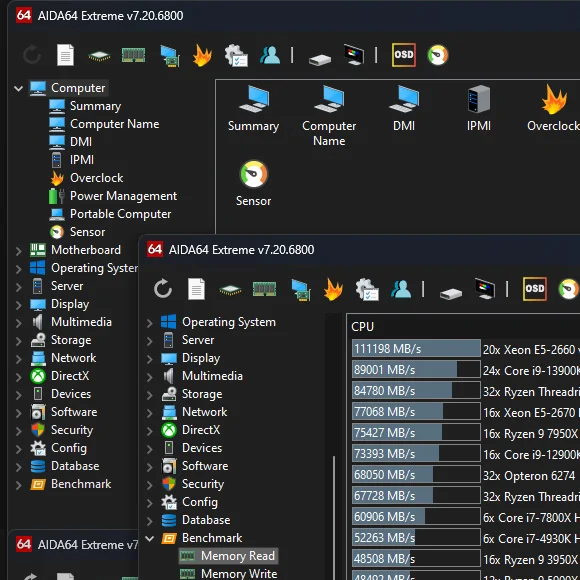Open Sensor gauge large icon in content pane
The image size is (580, 580).
coord(253,183)
